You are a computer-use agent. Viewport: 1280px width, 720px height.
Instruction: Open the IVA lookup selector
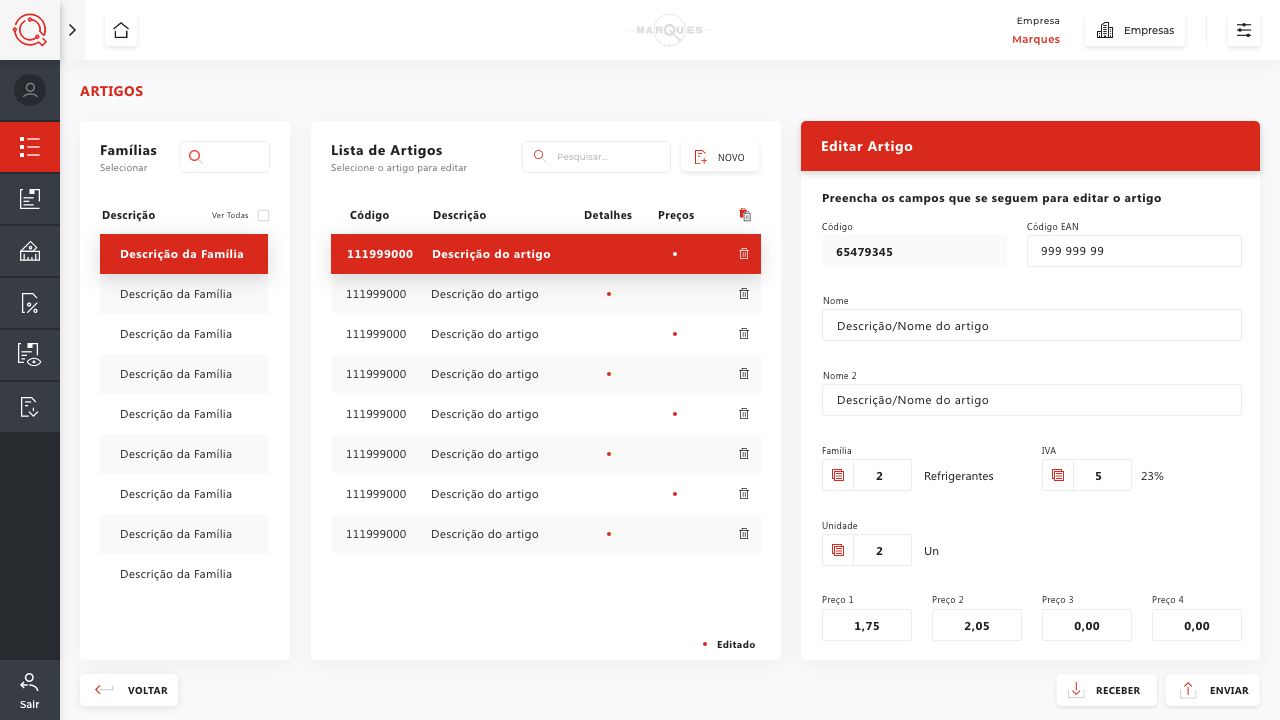click(1058, 475)
